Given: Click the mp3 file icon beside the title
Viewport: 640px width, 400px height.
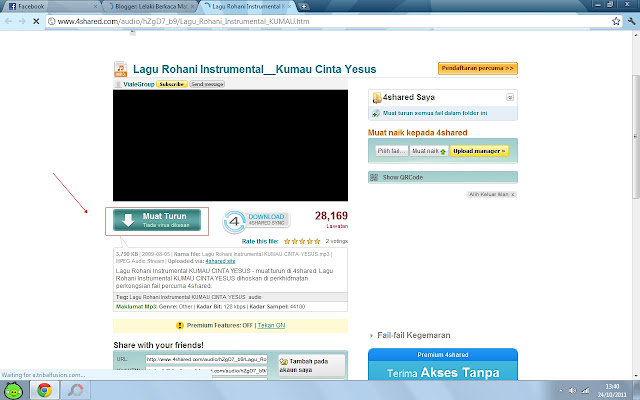Looking at the screenshot, I should point(120,69).
